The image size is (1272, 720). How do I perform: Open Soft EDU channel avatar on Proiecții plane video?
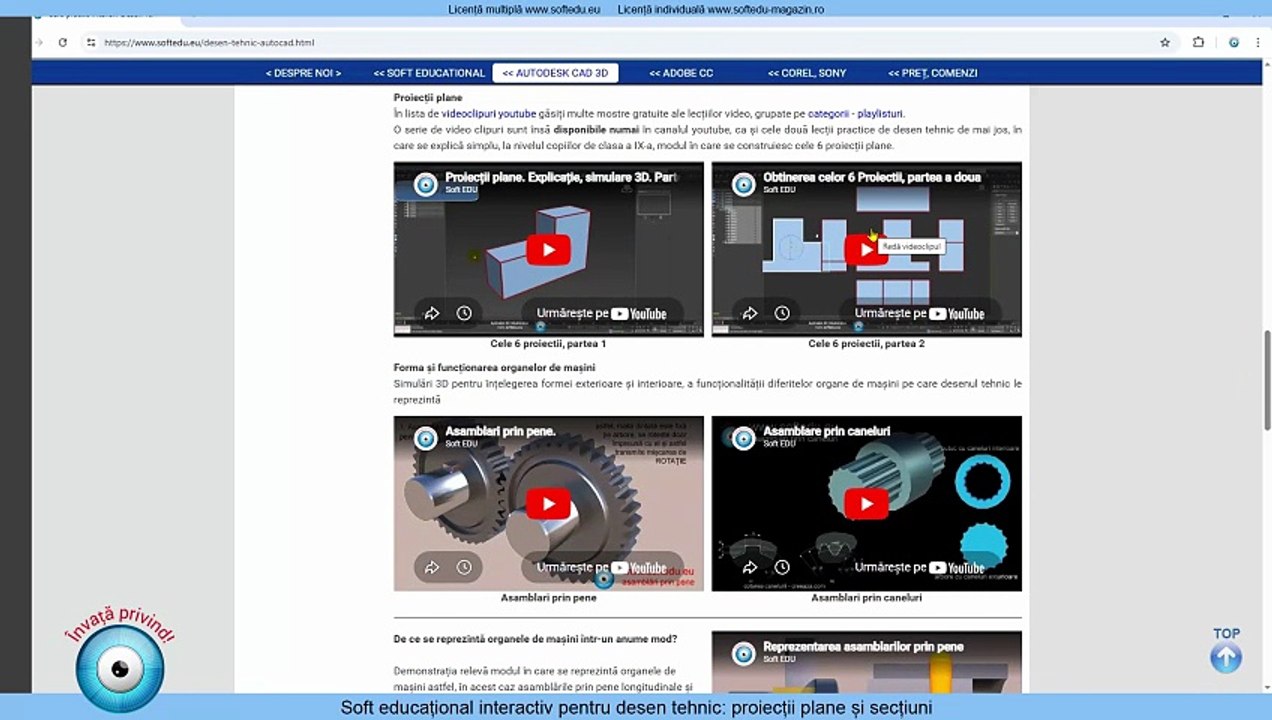(x=426, y=184)
